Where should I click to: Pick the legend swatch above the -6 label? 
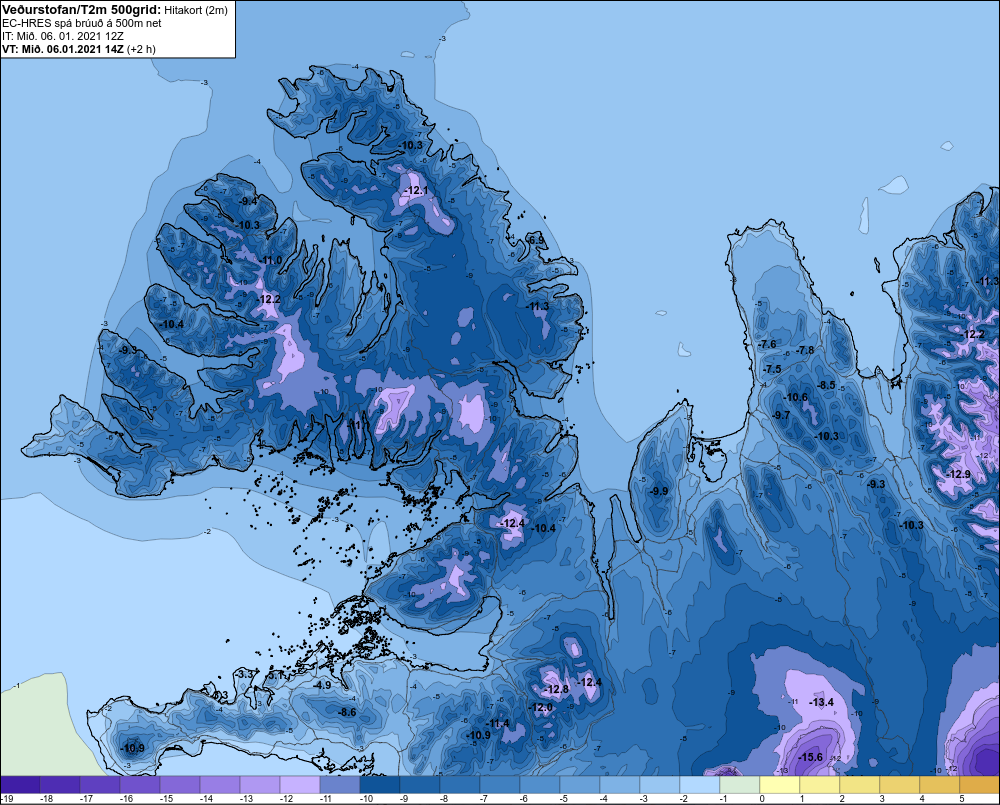pos(540,785)
